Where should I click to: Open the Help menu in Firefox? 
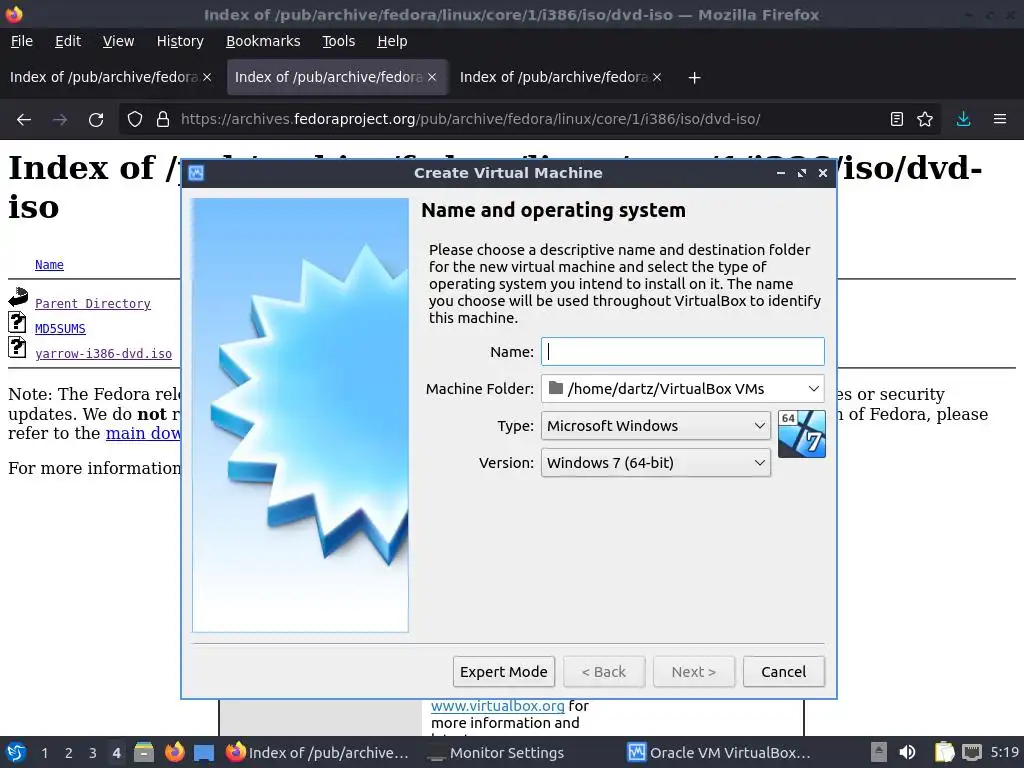392,41
